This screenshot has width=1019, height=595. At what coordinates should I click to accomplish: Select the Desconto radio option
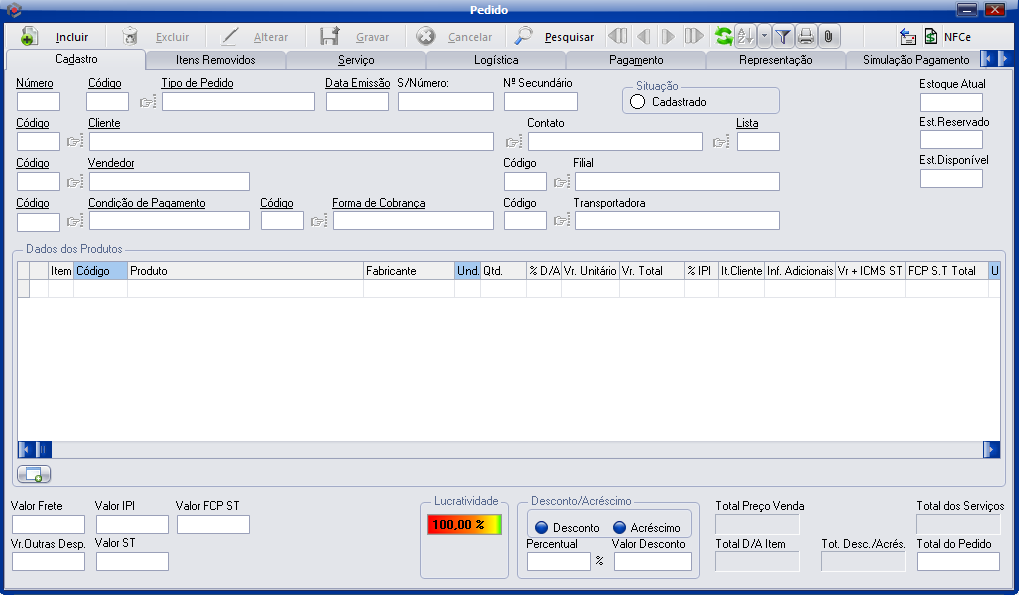[x=542, y=528]
